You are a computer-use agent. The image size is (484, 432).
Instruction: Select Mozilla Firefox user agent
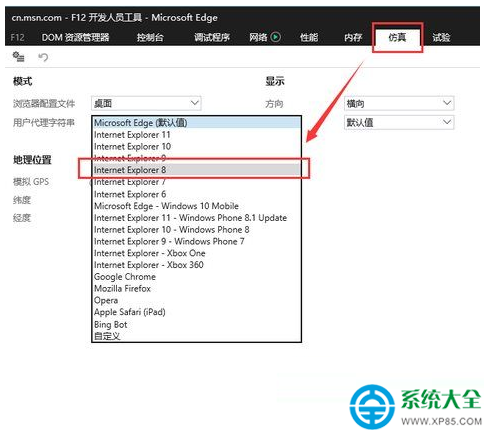click(196, 288)
